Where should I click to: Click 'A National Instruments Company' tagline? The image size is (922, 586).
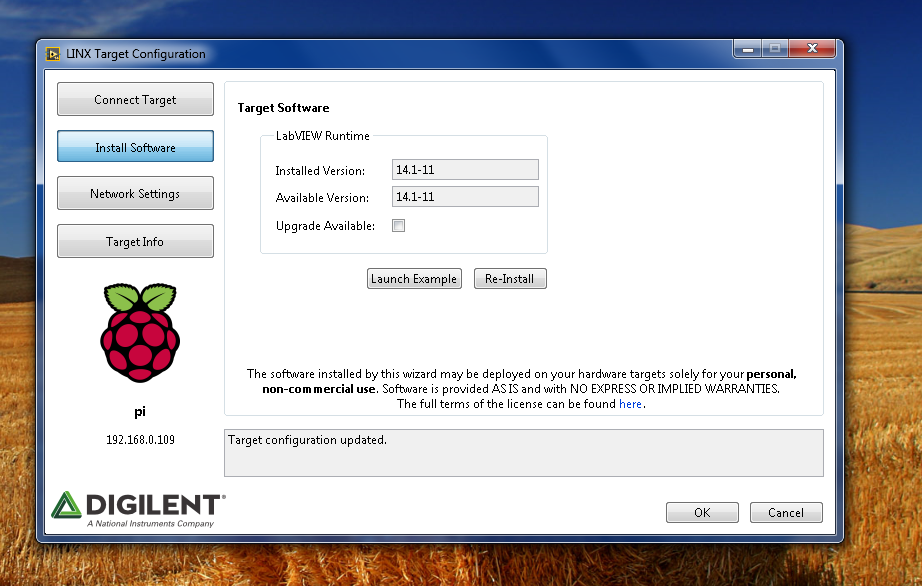[x=151, y=524]
